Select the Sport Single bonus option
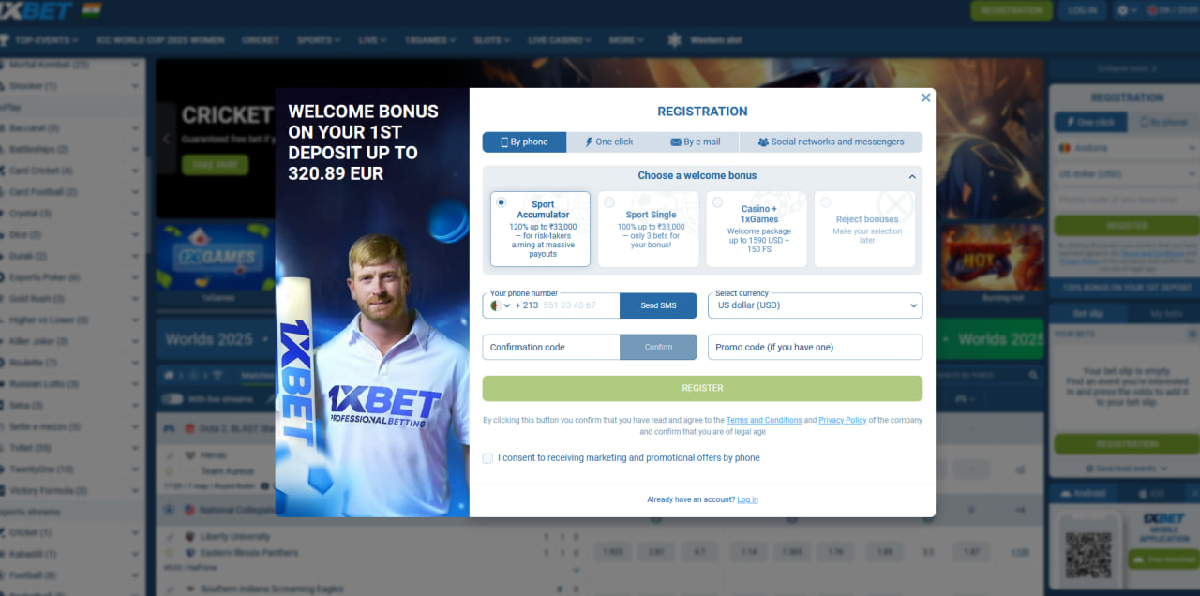Viewport: 1200px width, 596px height. 648,229
